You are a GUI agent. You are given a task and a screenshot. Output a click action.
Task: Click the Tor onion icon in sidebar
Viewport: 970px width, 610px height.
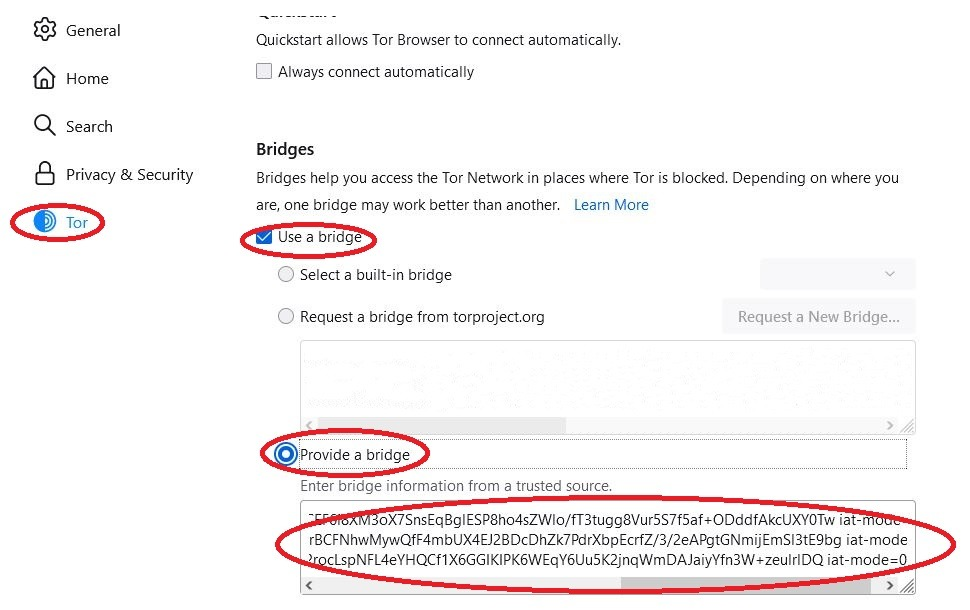(45, 222)
